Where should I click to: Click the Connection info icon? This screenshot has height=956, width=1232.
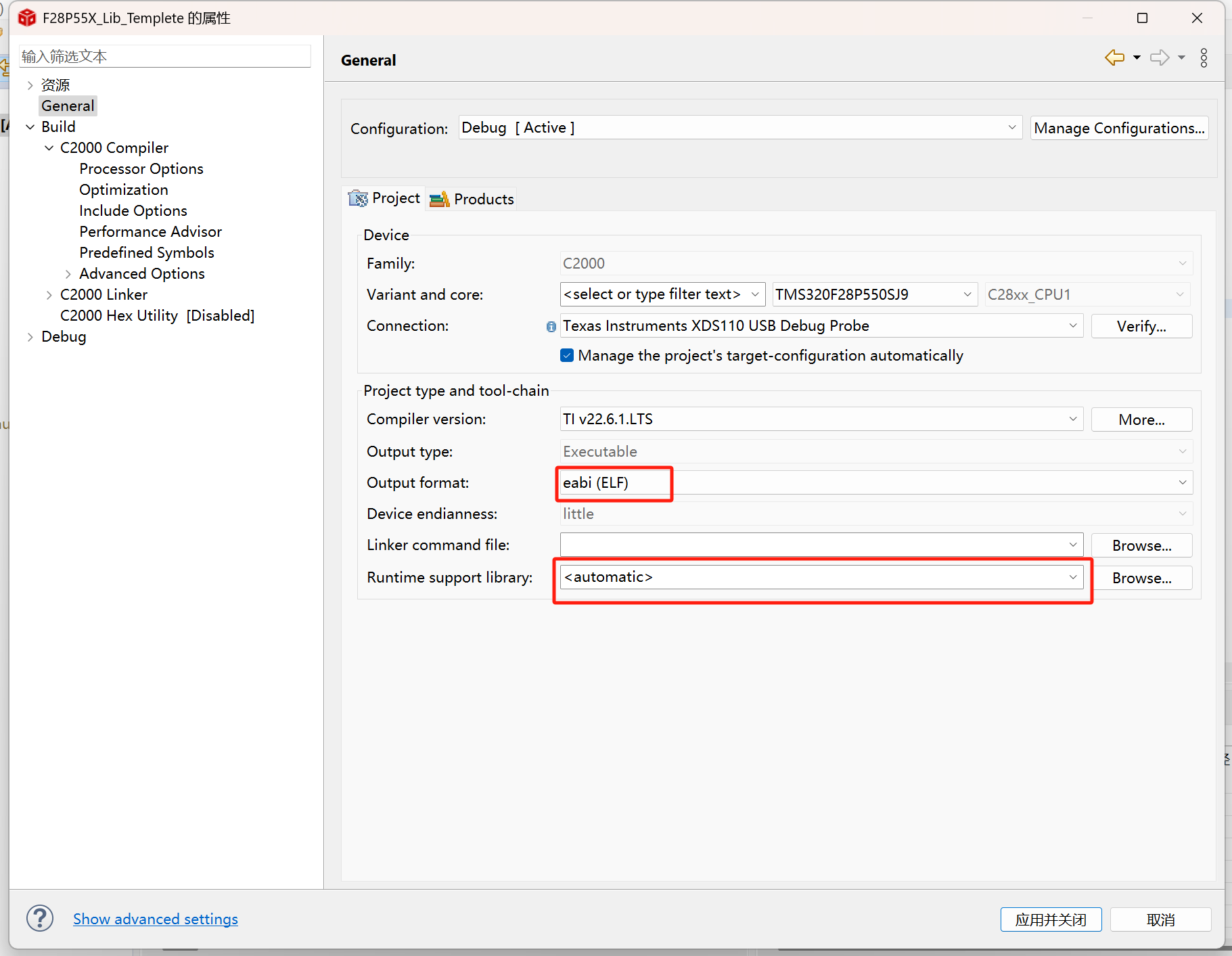pos(551,327)
